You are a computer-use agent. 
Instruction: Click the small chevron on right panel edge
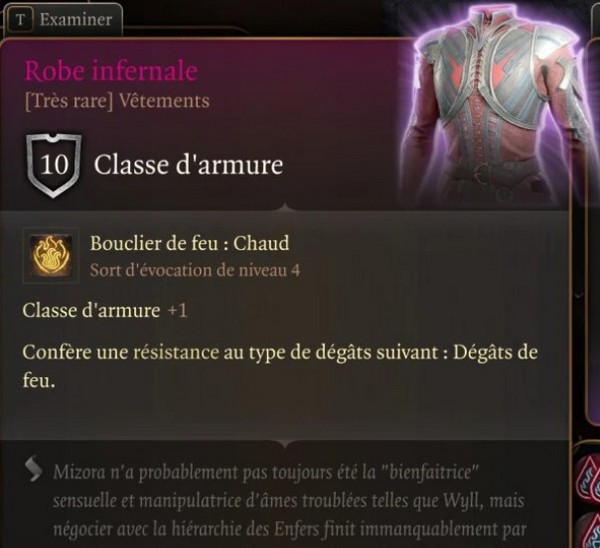[579, 296]
